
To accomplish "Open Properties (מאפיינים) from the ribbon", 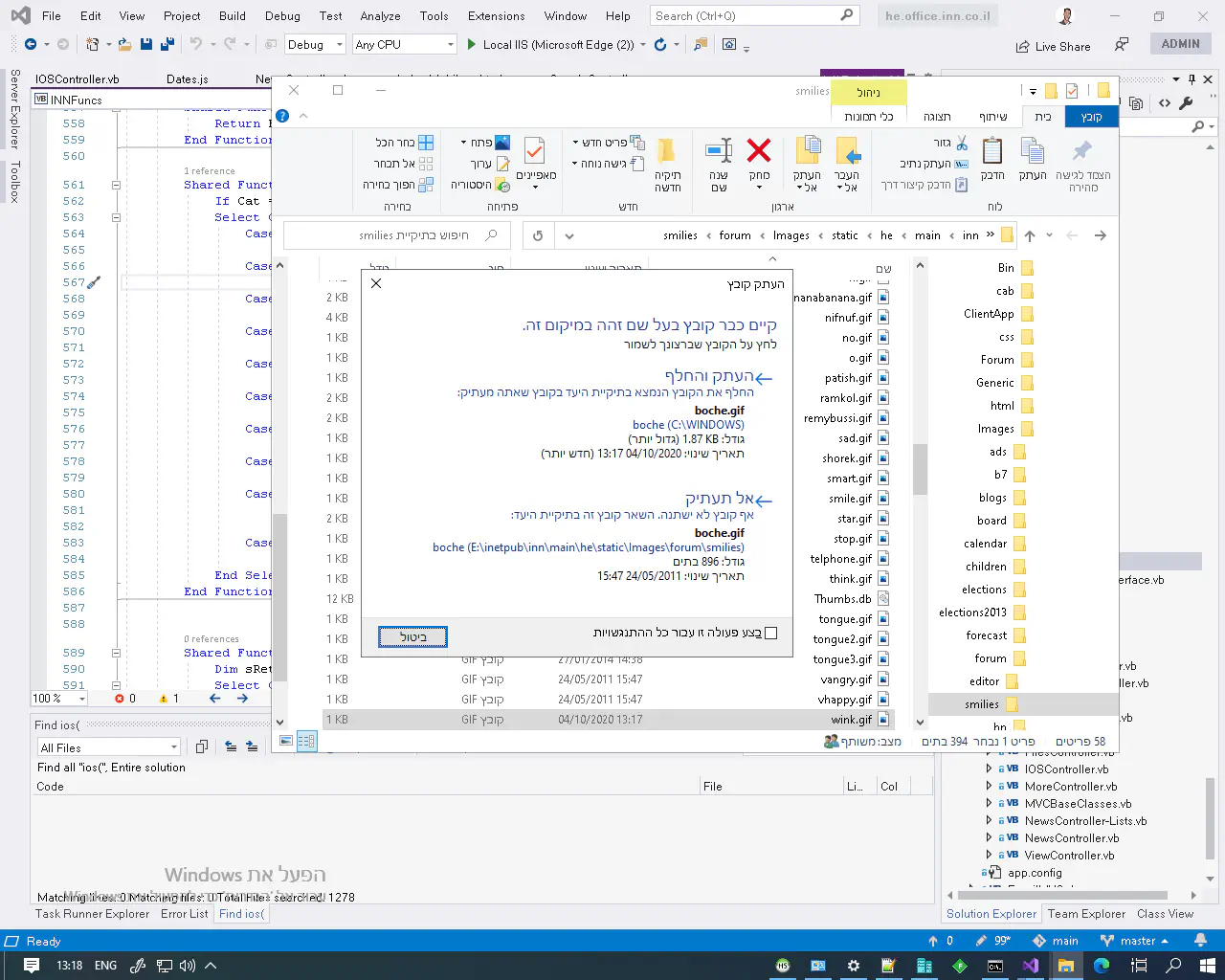I will [535, 153].
